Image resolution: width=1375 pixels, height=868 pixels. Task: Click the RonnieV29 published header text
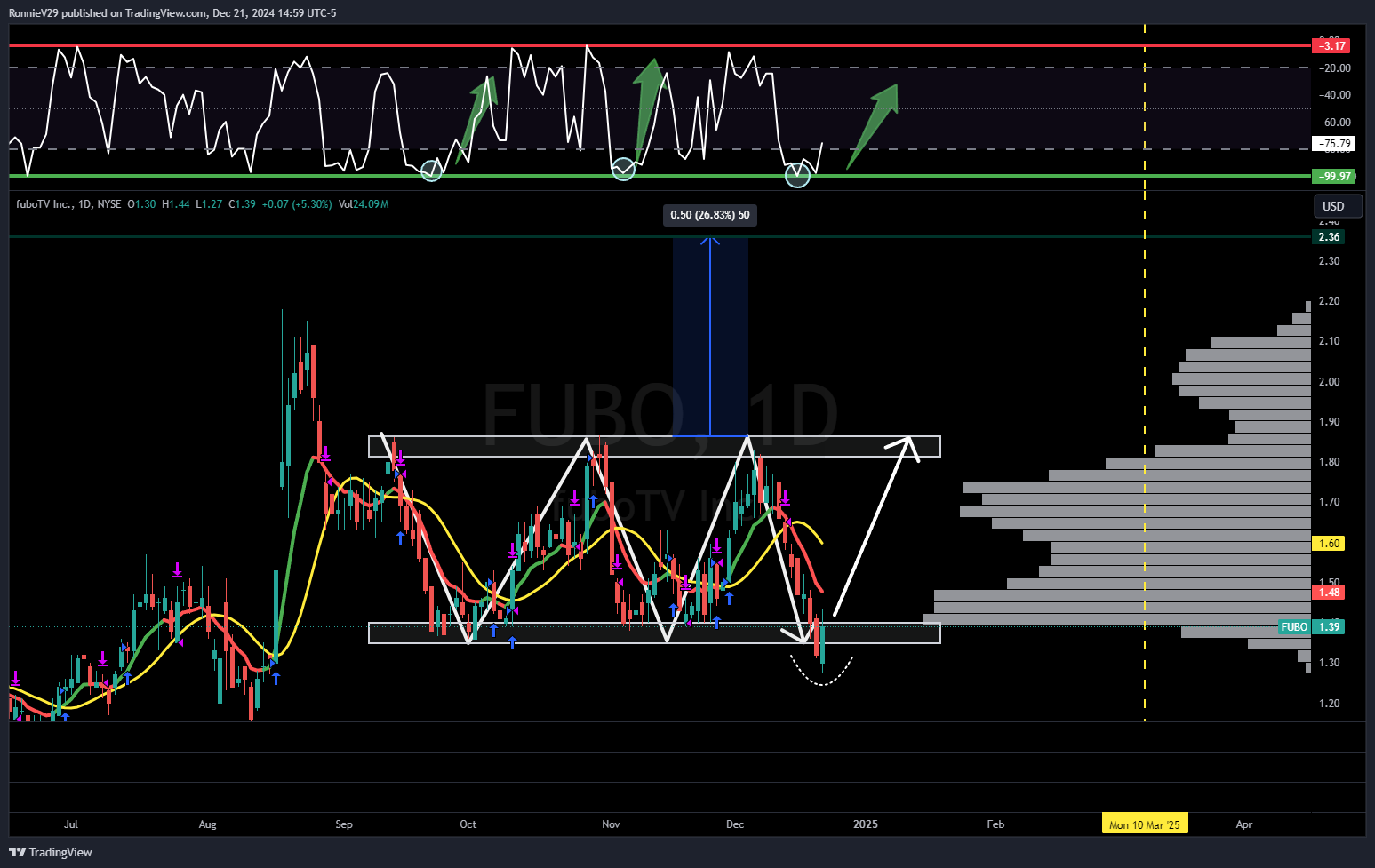coord(172,13)
